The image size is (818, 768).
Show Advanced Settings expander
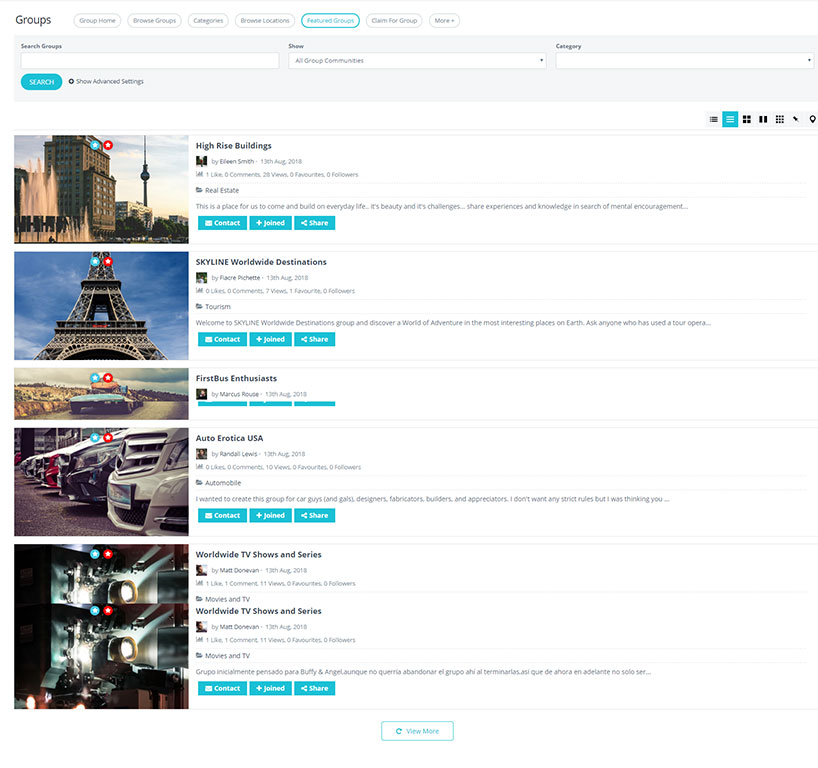tap(106, 82)
